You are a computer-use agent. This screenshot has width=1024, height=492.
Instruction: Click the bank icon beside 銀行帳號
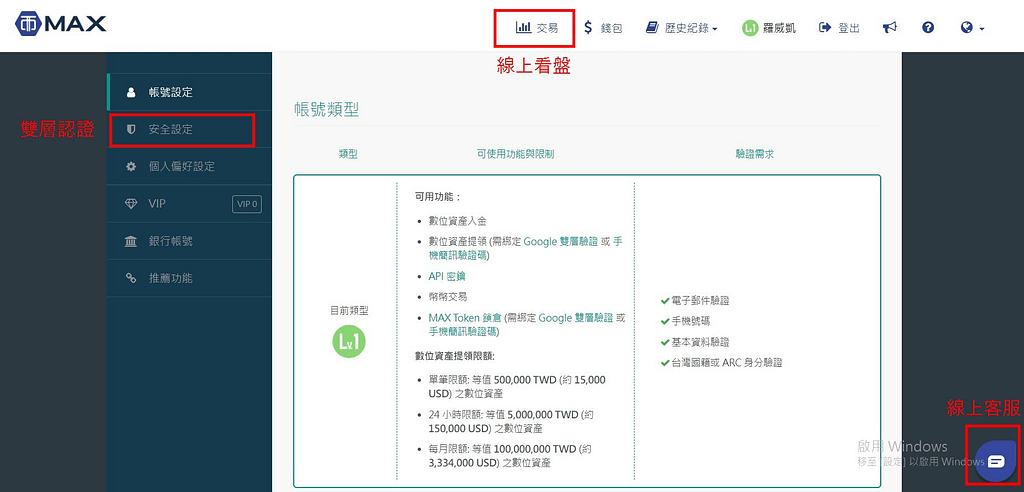pos(131,241)
